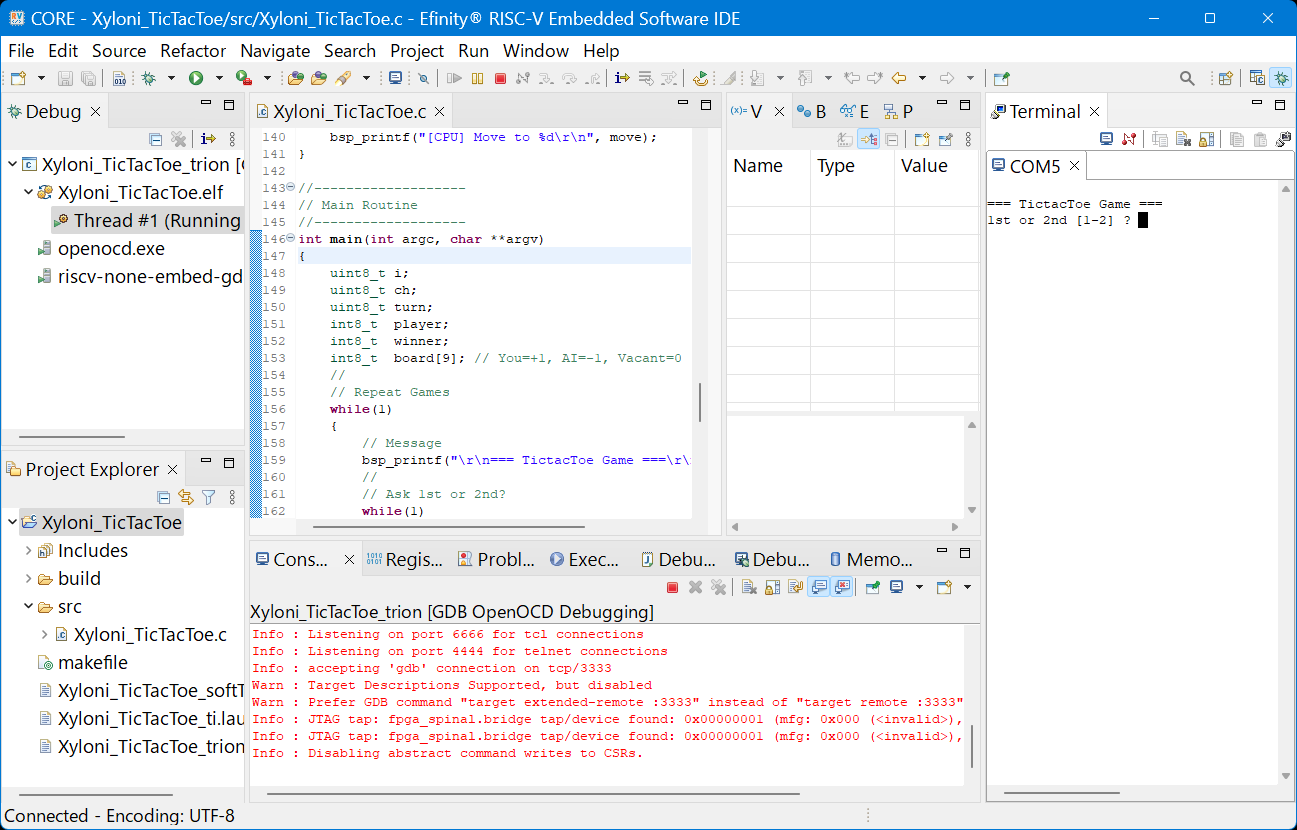This screenshot has height=830, width=1297.
Task: Open dropdown arrow next to Run button
Action: coord(220,78)
